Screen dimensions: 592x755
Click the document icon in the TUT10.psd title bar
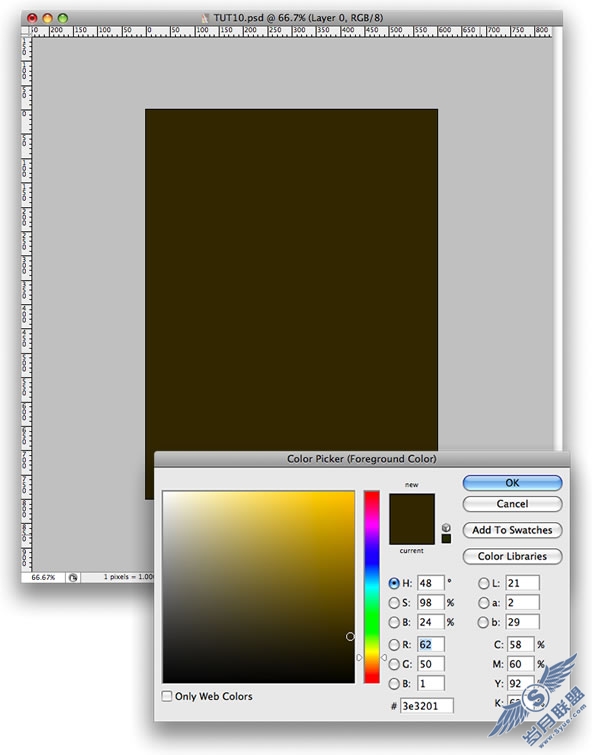(205, 18)
